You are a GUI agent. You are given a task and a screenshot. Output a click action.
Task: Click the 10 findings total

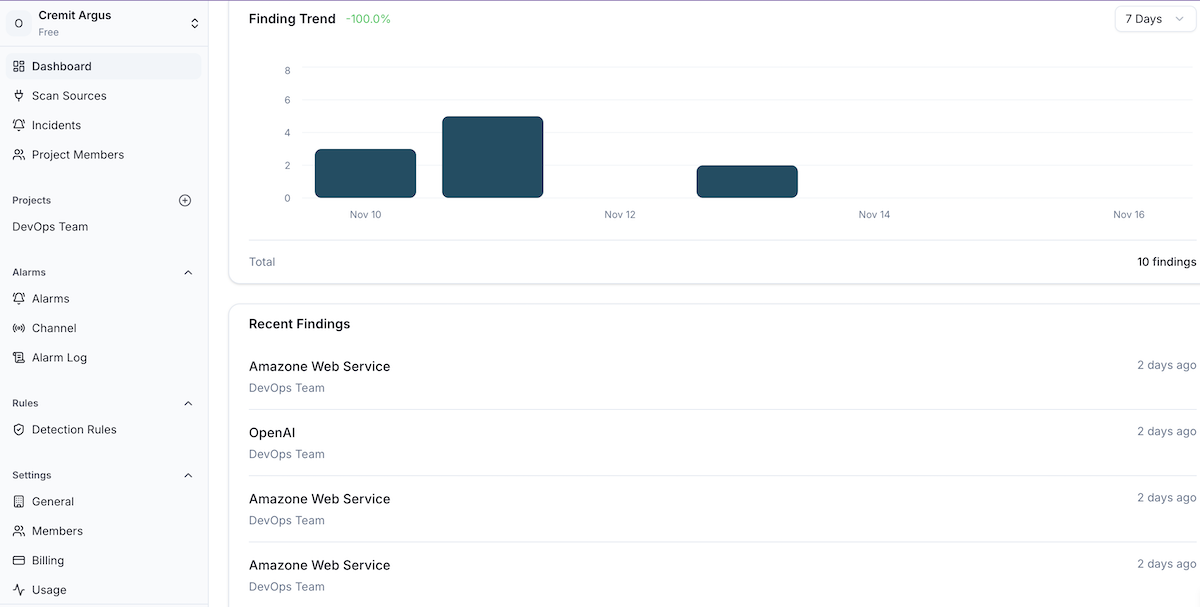pyautogui.click(x=1166, y=262)
